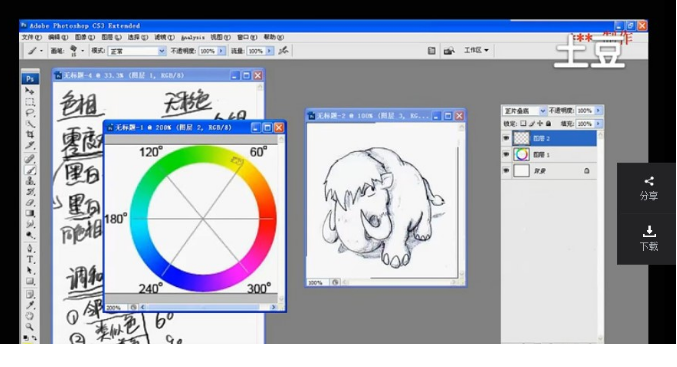Select the History Brush tool
The width and height of the screenshot is (677, 367).
click(x=29, y=191)
